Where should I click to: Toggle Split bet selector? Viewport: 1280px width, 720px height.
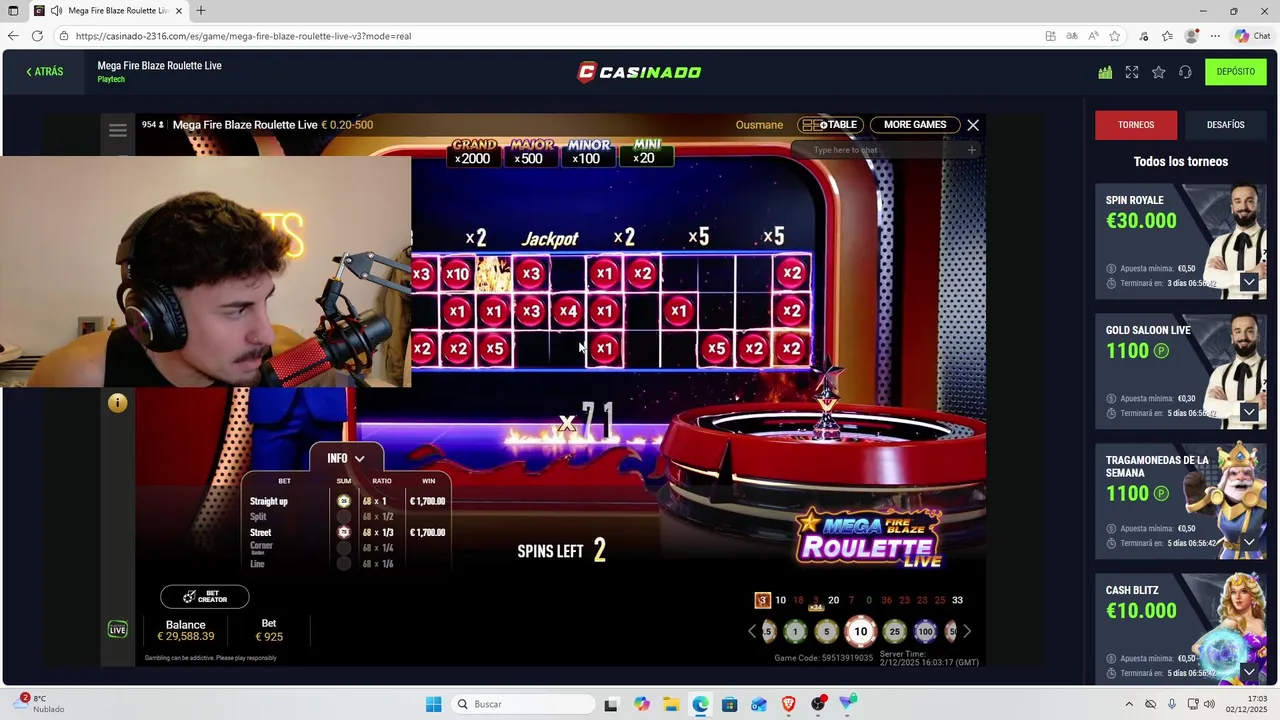[x=344, y=517]
